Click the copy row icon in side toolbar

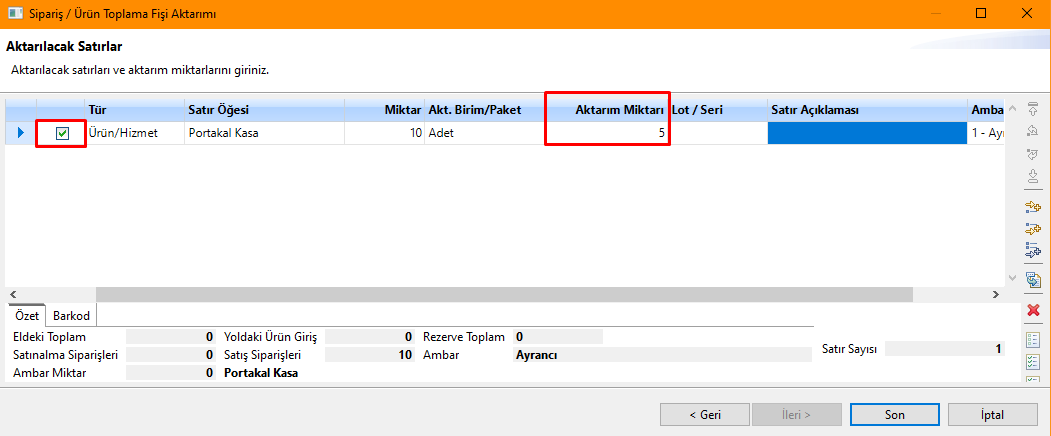(x=1034, y=280)
